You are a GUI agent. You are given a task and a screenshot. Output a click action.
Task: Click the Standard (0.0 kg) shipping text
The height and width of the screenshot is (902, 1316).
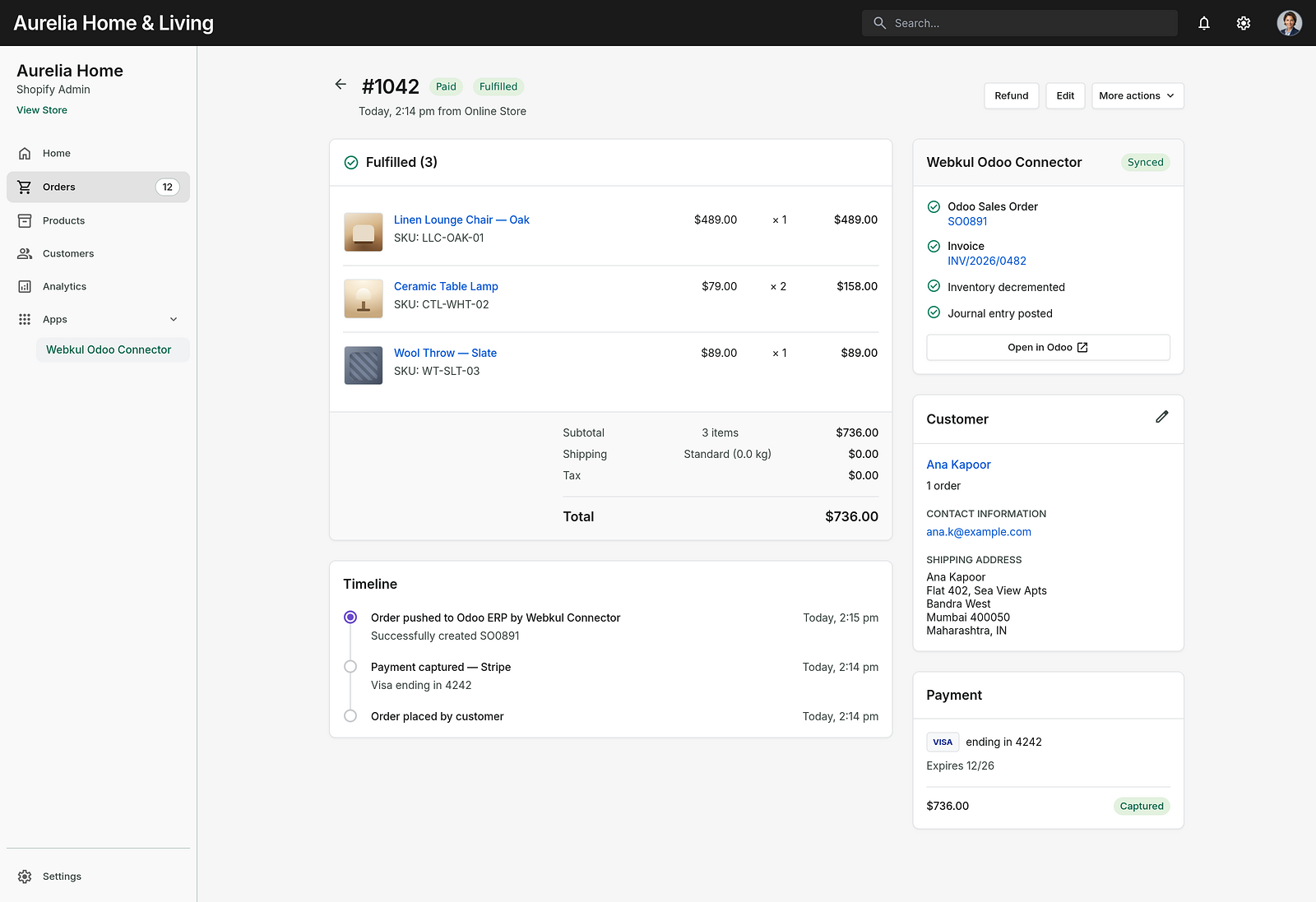pyautogui.click(x=727, y=454)
